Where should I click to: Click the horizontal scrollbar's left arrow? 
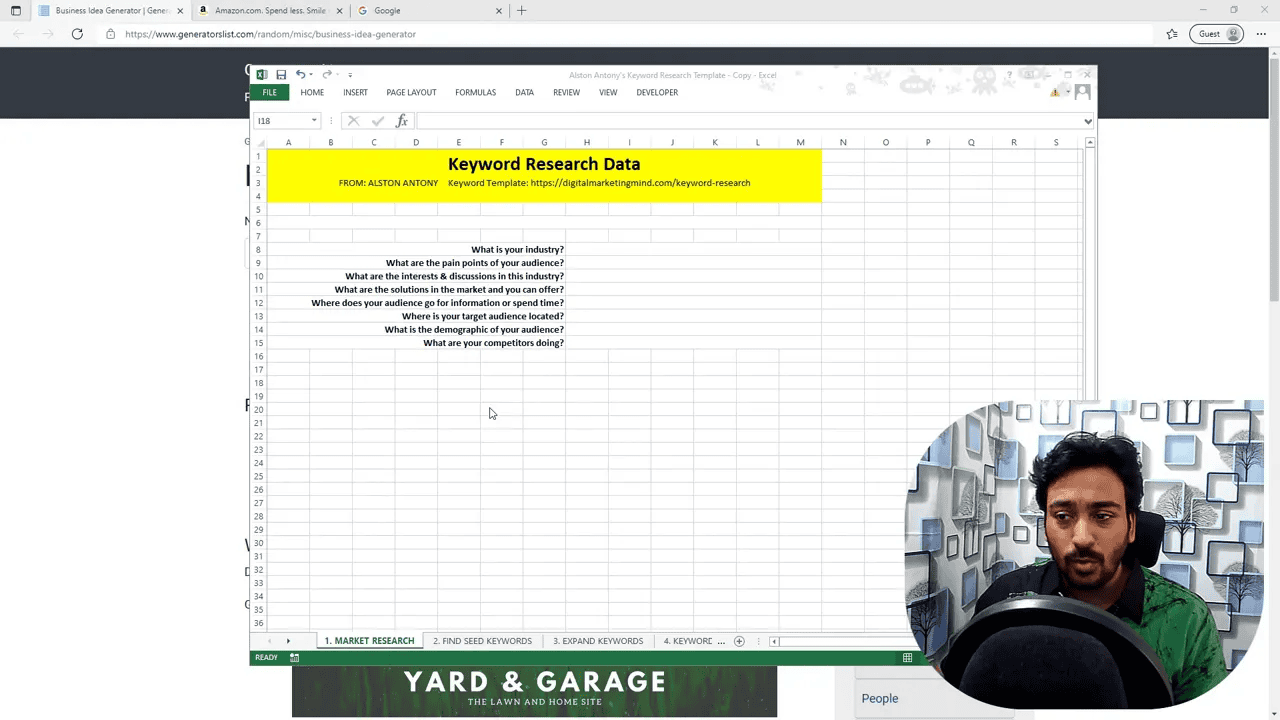coord(774,641)
